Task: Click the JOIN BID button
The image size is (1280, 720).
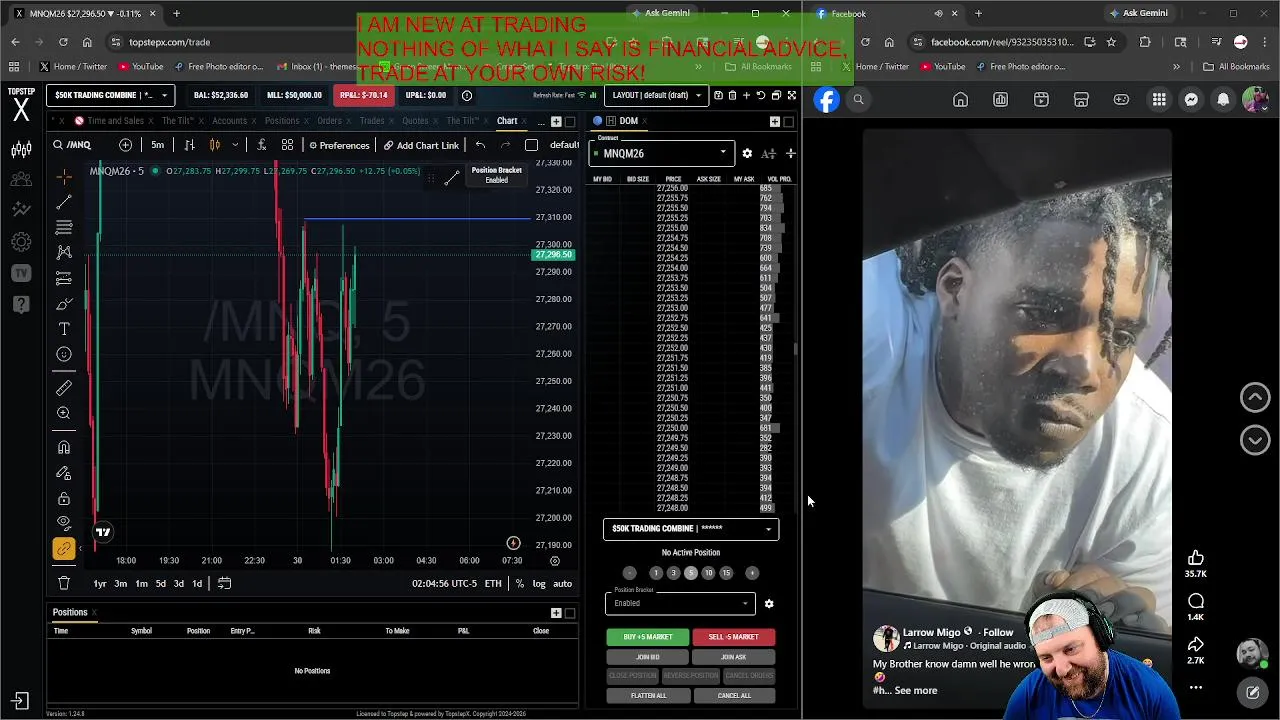Action: point(648,657)
